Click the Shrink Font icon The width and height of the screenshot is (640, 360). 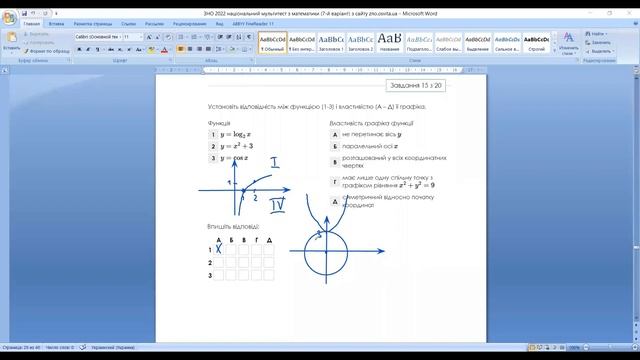(x=158, y=37)
